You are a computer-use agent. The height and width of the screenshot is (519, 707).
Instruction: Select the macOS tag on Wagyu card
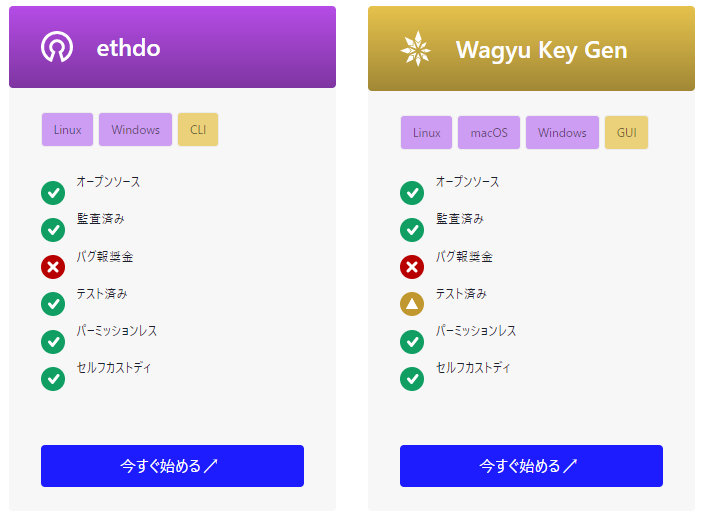point(489,133)
